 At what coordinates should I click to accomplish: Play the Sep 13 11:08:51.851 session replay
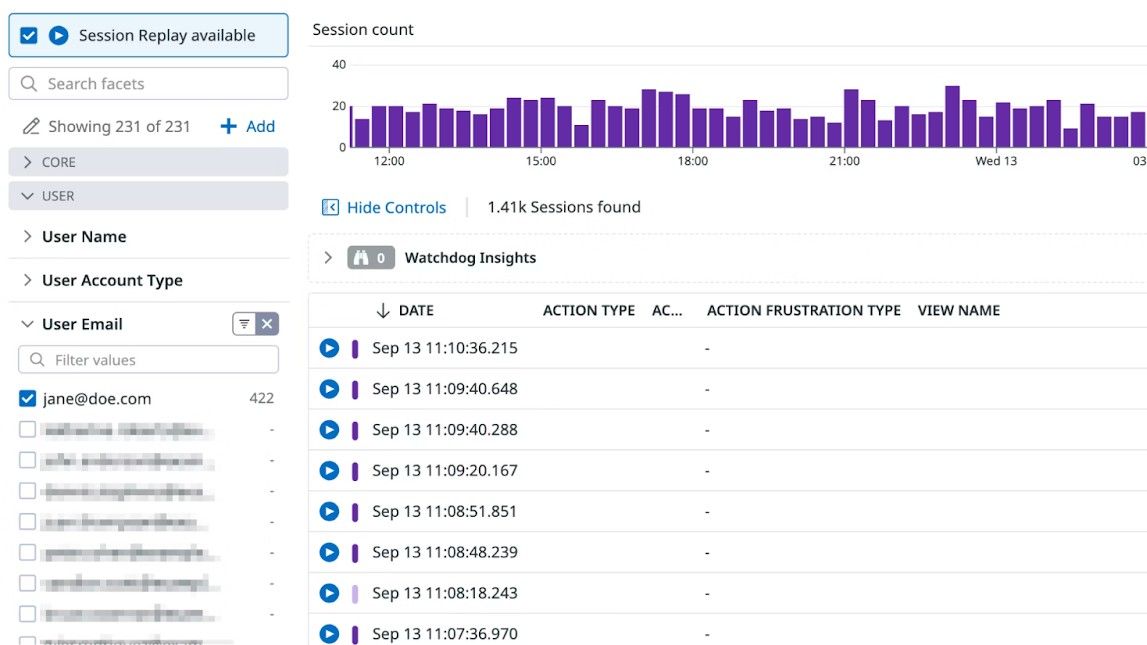tap(330, 511)
